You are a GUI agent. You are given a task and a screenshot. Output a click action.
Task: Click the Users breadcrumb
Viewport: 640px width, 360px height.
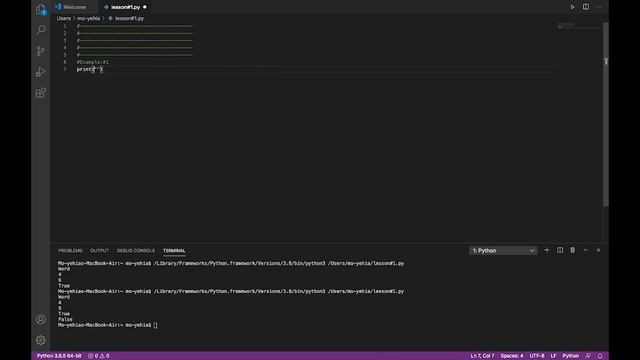click(x=64, y=18)
